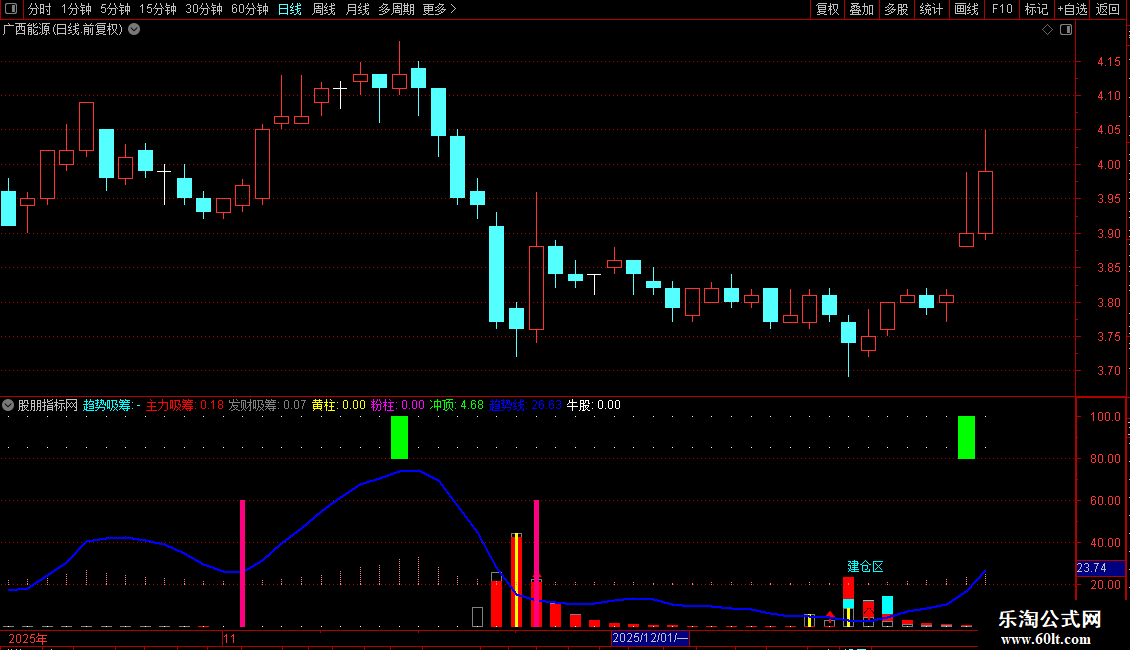Click the 100.0 indicator axis label
The image size is (1130, 650).
(1105, 417)
